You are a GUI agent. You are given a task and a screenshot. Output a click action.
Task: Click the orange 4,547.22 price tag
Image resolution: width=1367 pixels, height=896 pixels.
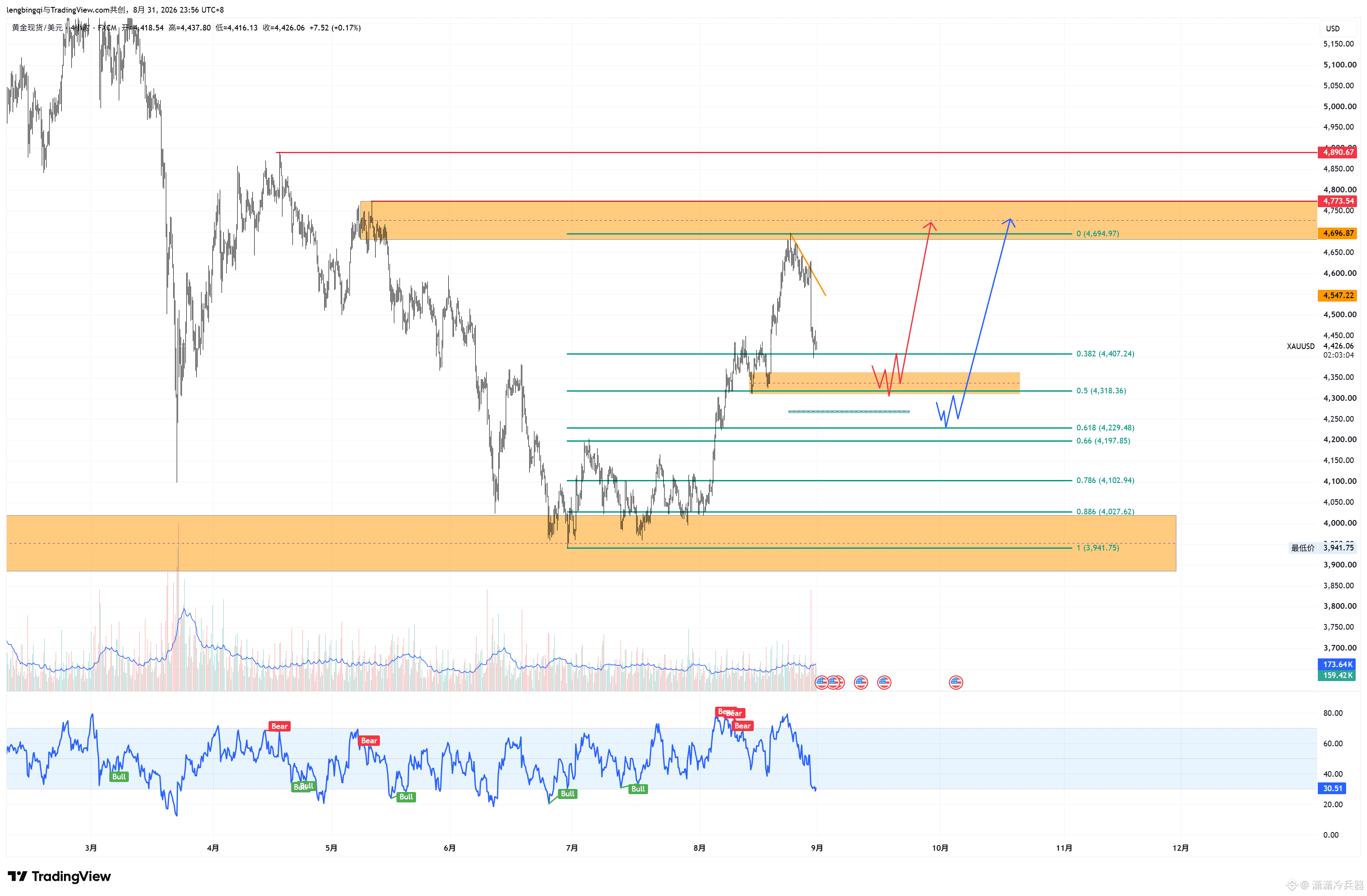coord(1338,295)
